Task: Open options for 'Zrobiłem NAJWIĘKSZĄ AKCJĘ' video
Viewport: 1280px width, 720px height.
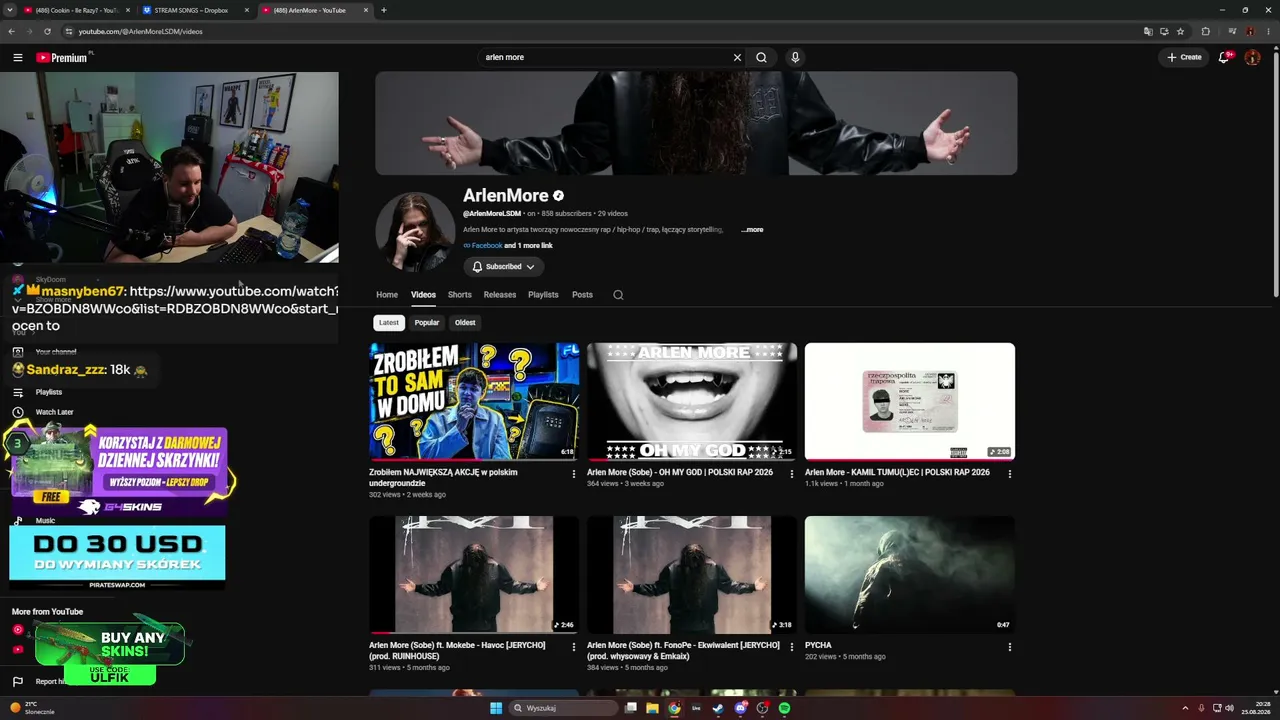Action: coord(574,474)
